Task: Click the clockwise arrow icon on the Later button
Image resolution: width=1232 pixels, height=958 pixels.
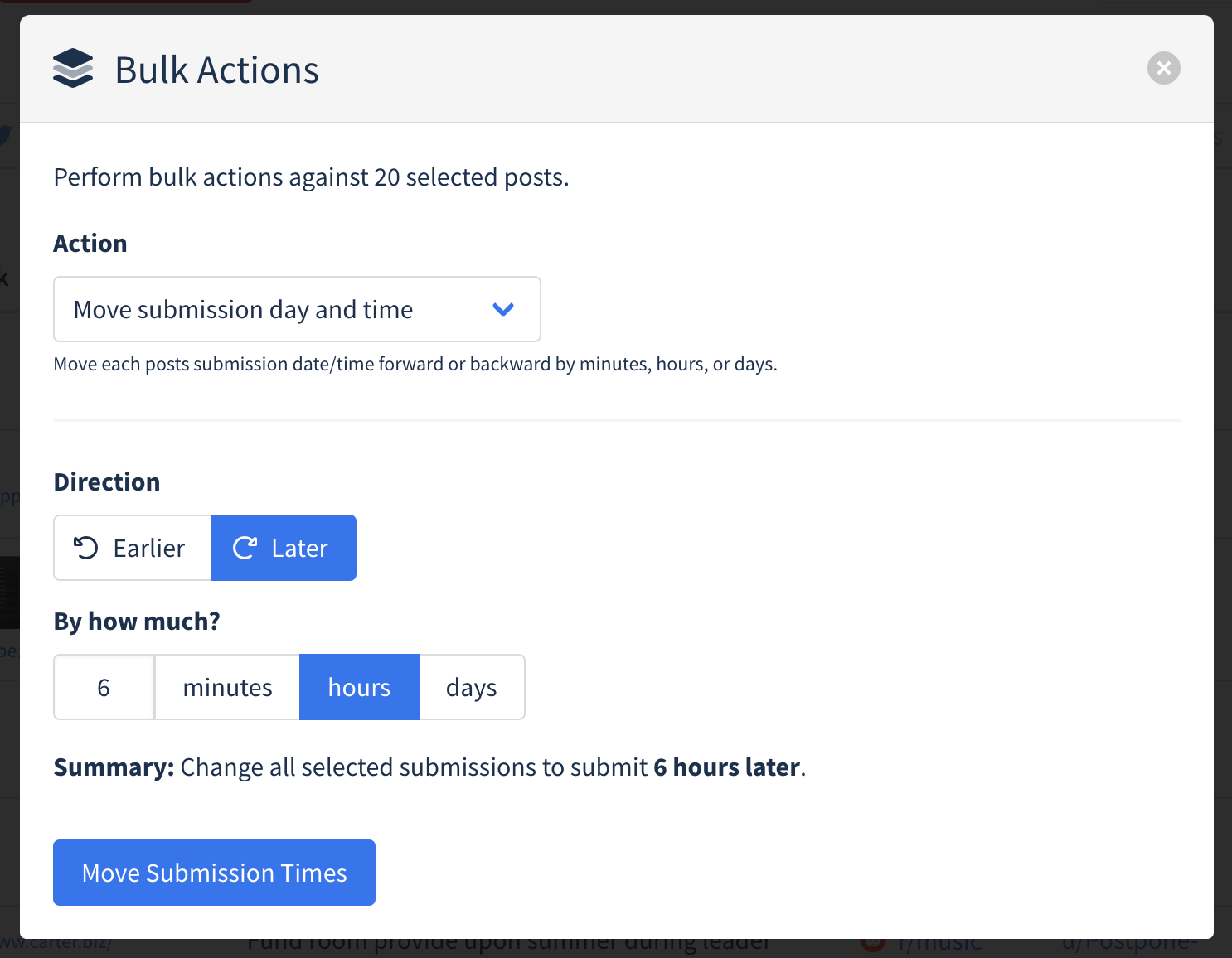Action: click(244, 548)
